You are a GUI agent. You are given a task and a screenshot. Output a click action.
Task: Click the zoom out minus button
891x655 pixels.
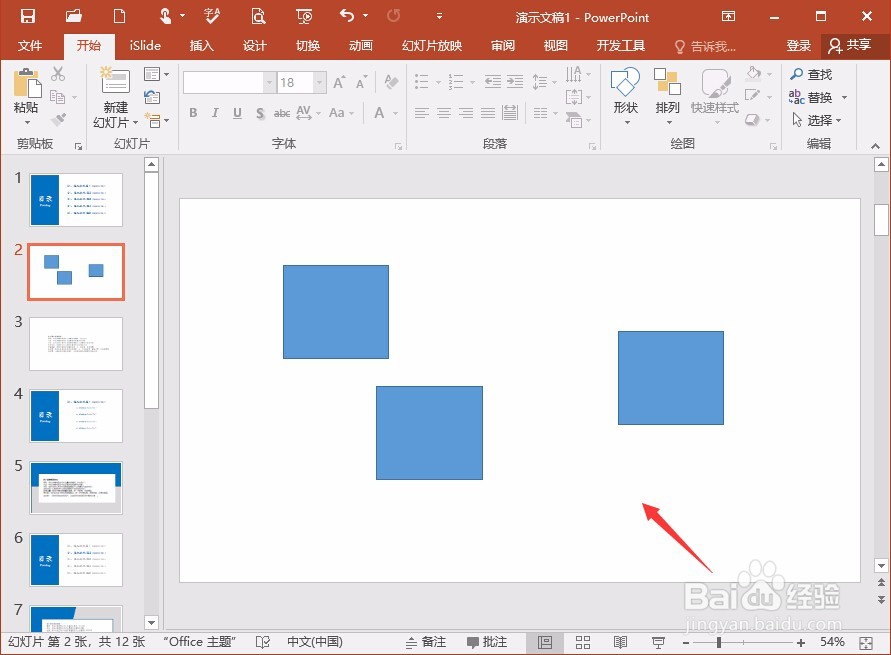(x=686, y=643)
